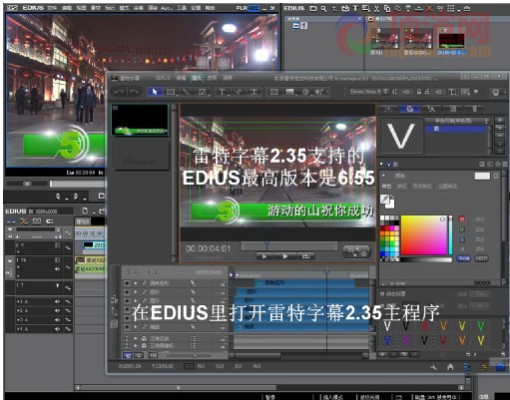Viewport: 510px width, 400px height.
Task: Click the cyan vertical hue slider
Action: (x=450, y=235)
